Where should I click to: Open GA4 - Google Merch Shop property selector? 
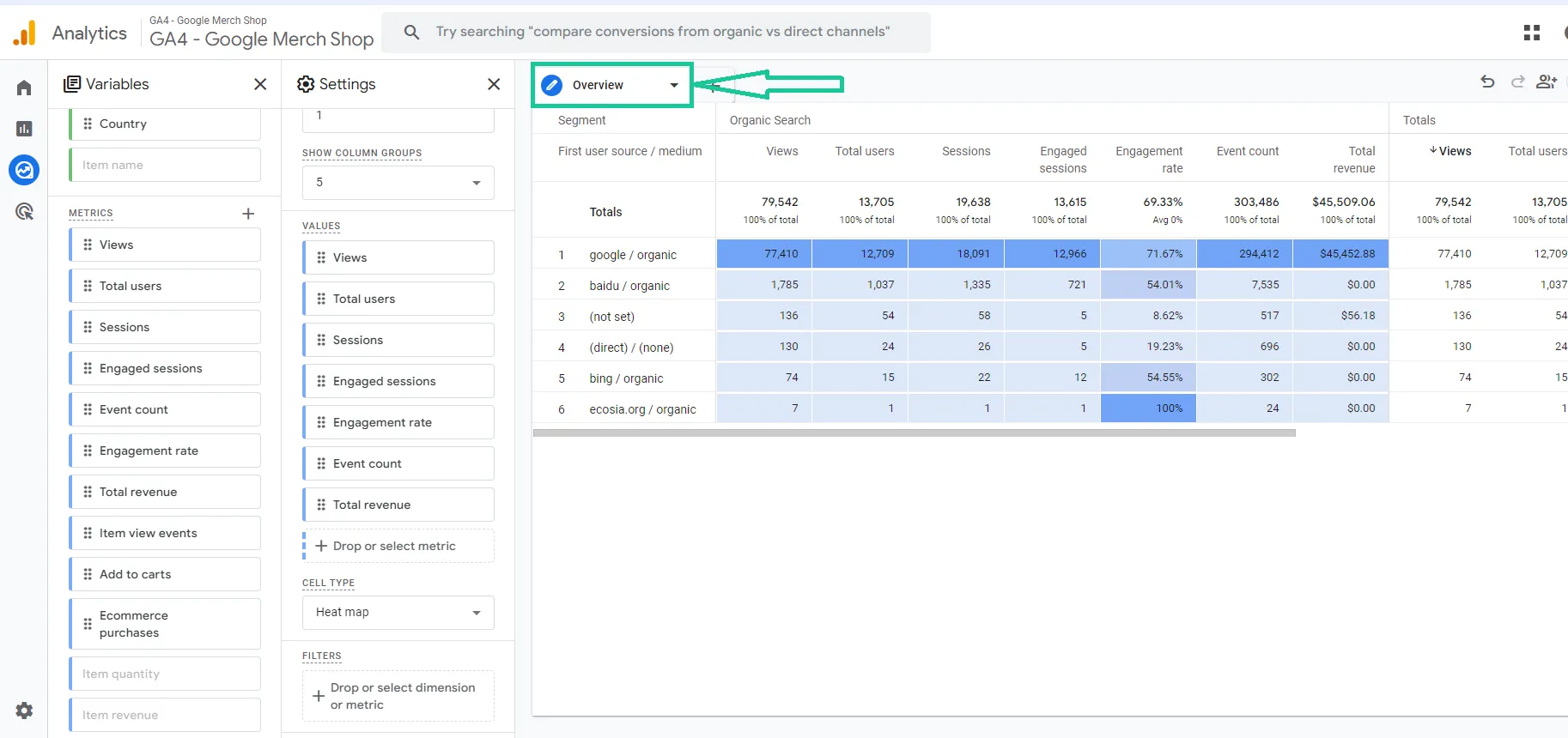coord(261,33)
